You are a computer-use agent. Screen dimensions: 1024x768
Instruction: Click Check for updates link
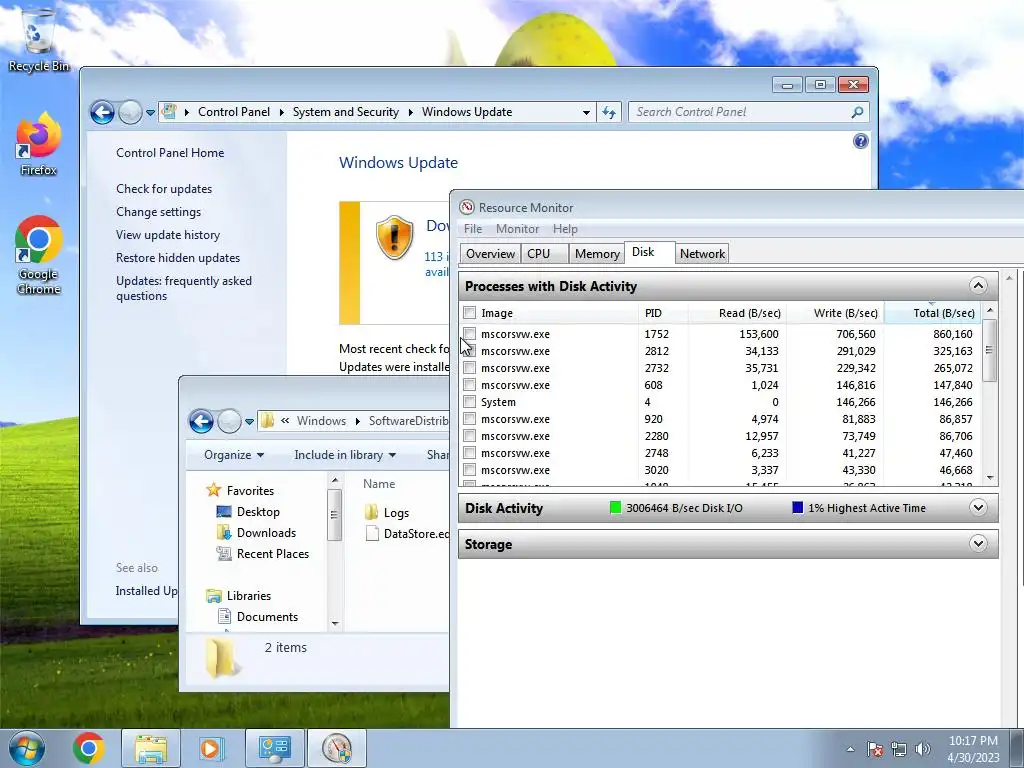tap(164, 189)
